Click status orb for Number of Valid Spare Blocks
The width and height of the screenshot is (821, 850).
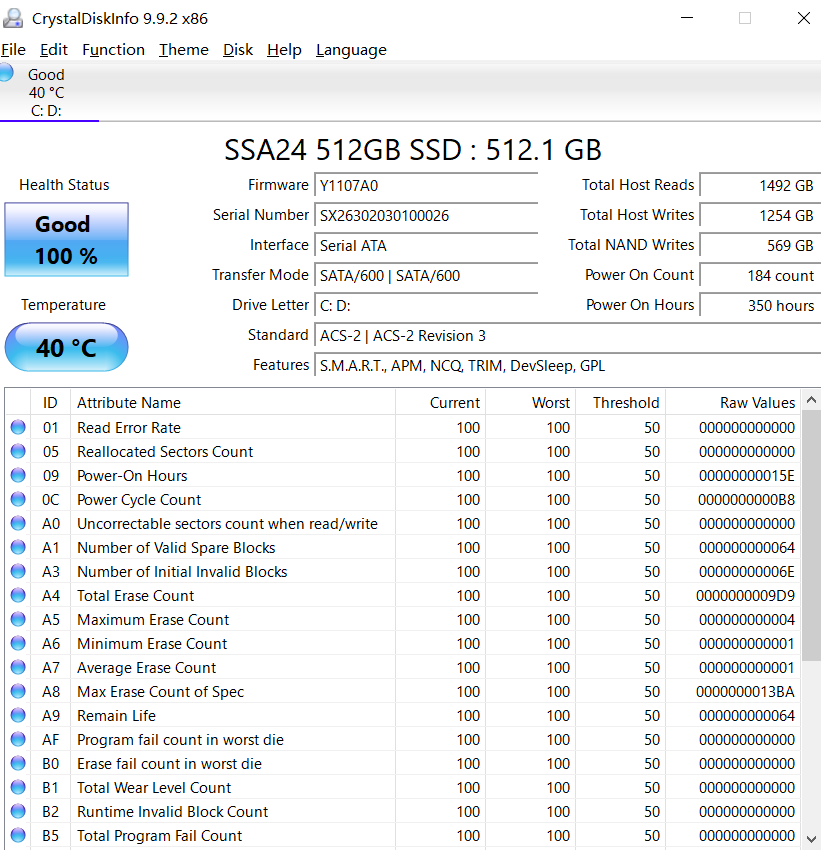point(18,547)
